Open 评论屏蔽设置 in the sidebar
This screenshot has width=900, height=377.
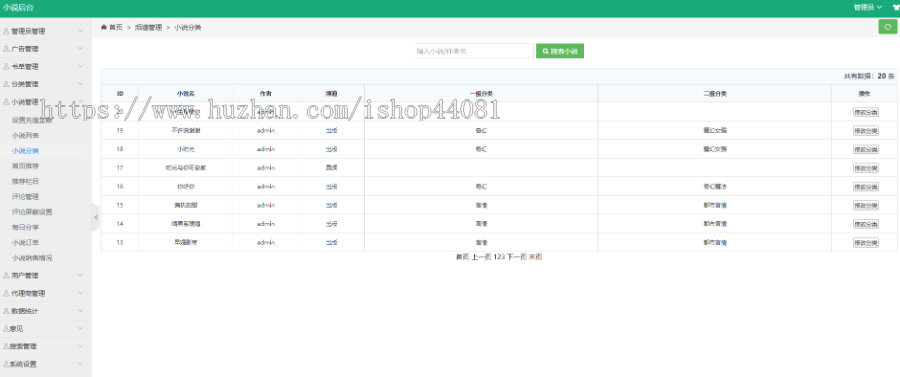(32, 212)
